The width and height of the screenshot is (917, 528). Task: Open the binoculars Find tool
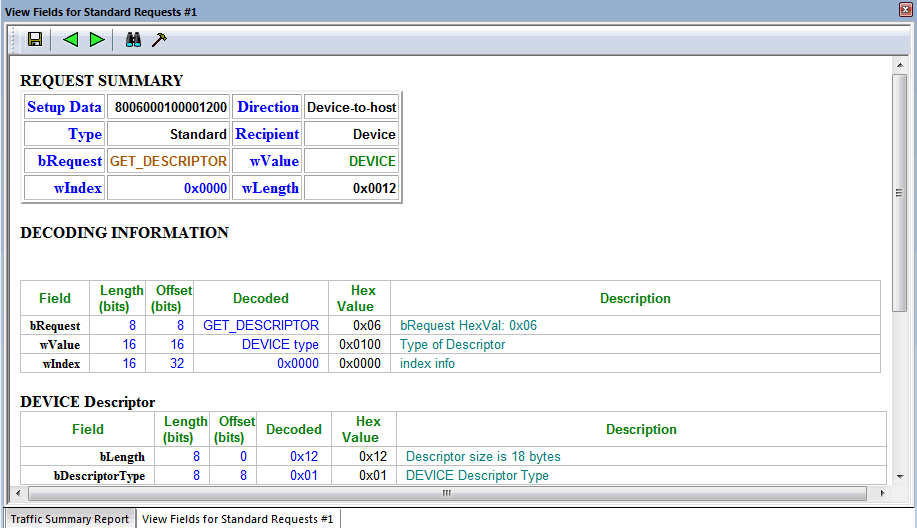point(133,39)
